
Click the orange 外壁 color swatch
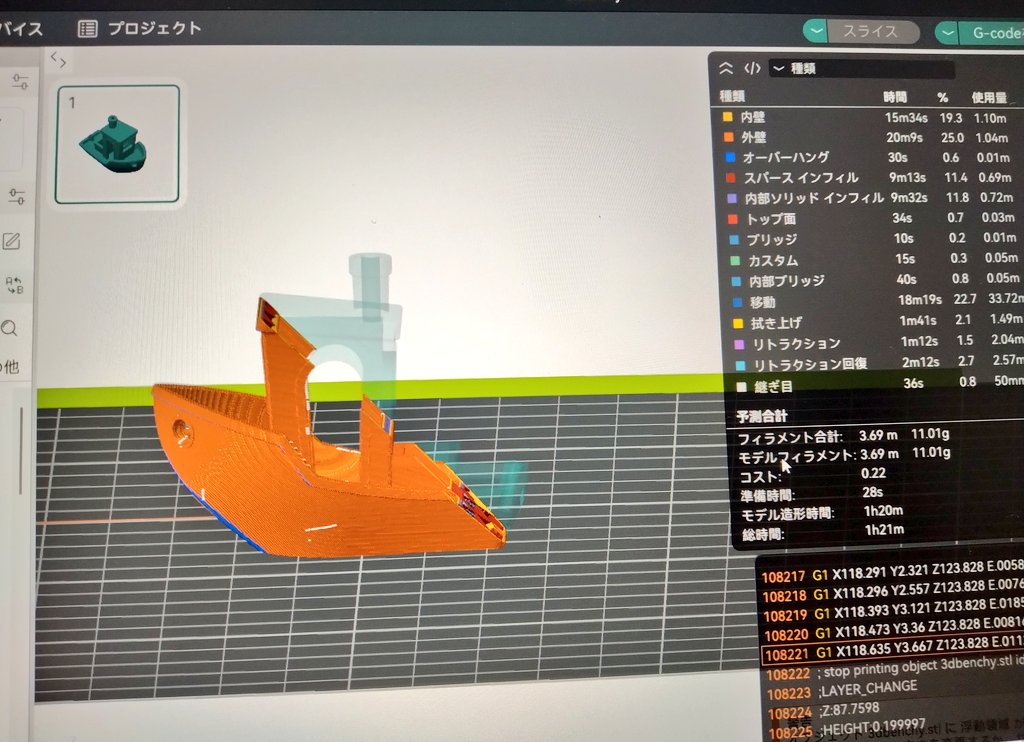tap(729, 137)
